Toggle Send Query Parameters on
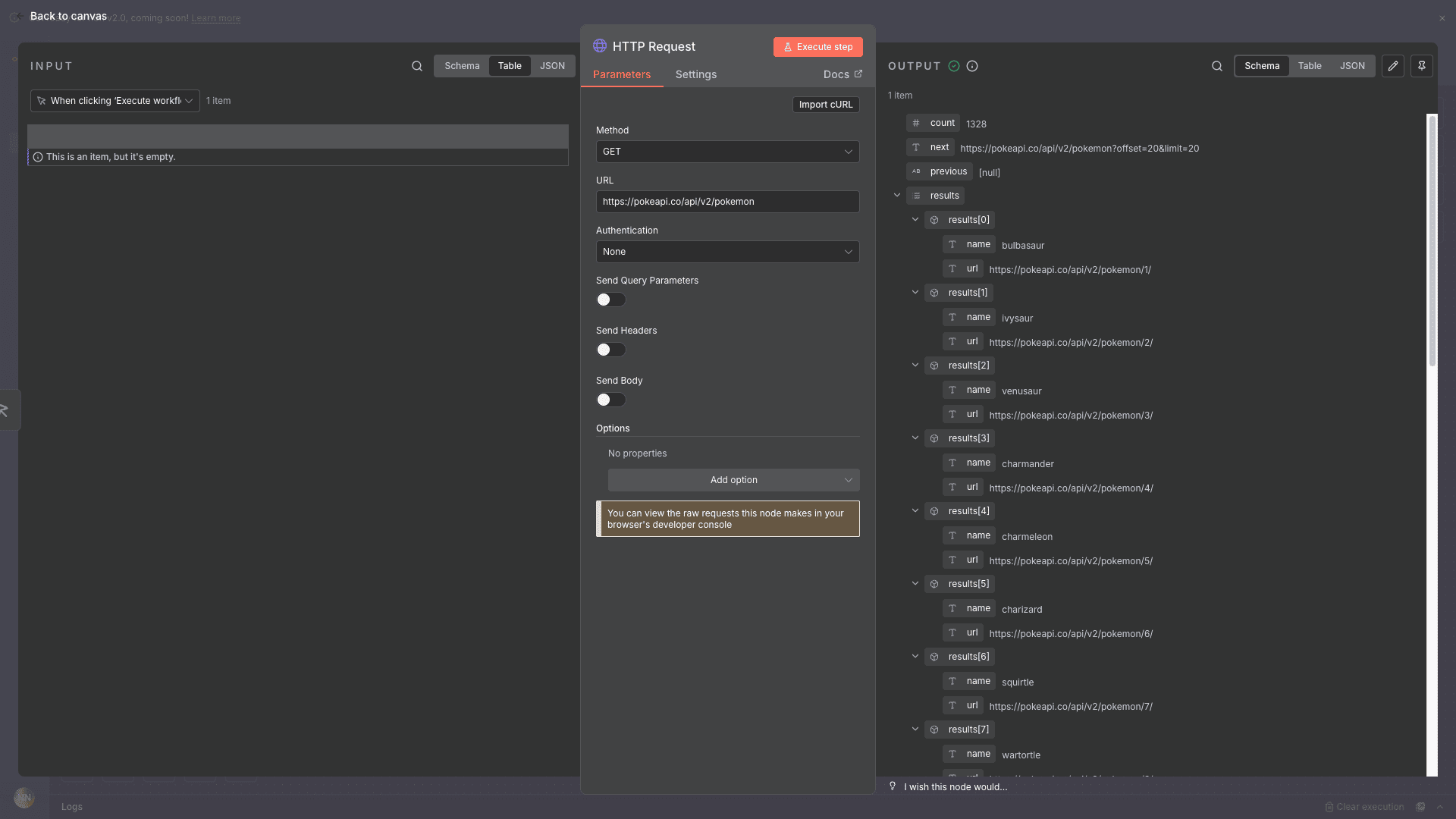Image resolution: width=1456 pixels, height=819 pixels. (610, 300)
